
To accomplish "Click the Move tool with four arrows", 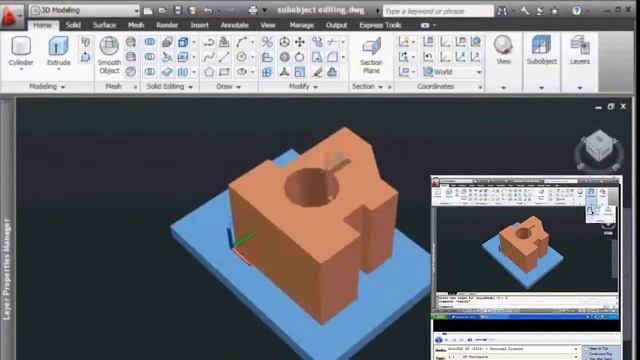I will 300,42.
